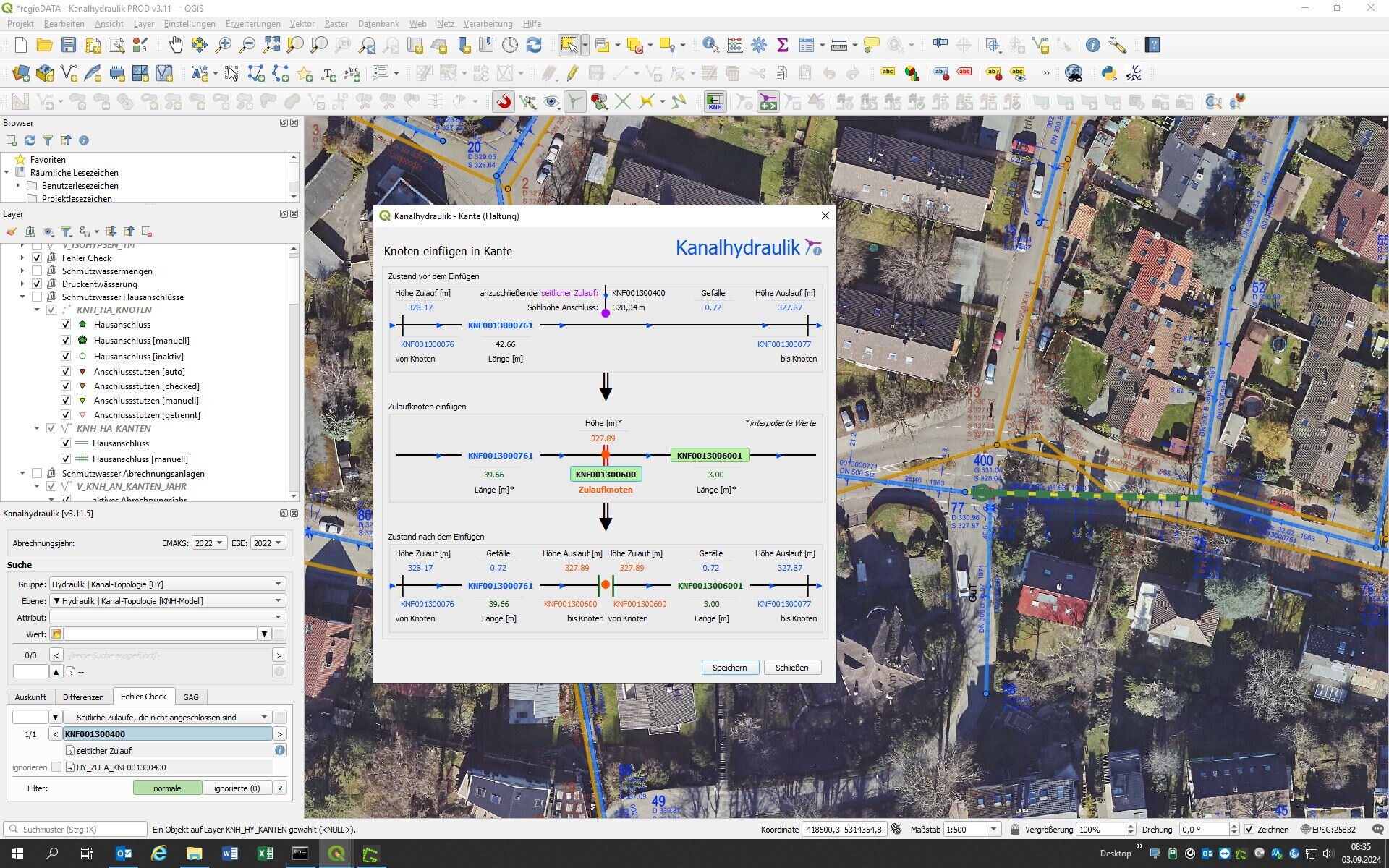Activate the Identify Features tool
The width and height of the screenshot is (1389, 868).
pyautogui.click(x=710, y=45)
